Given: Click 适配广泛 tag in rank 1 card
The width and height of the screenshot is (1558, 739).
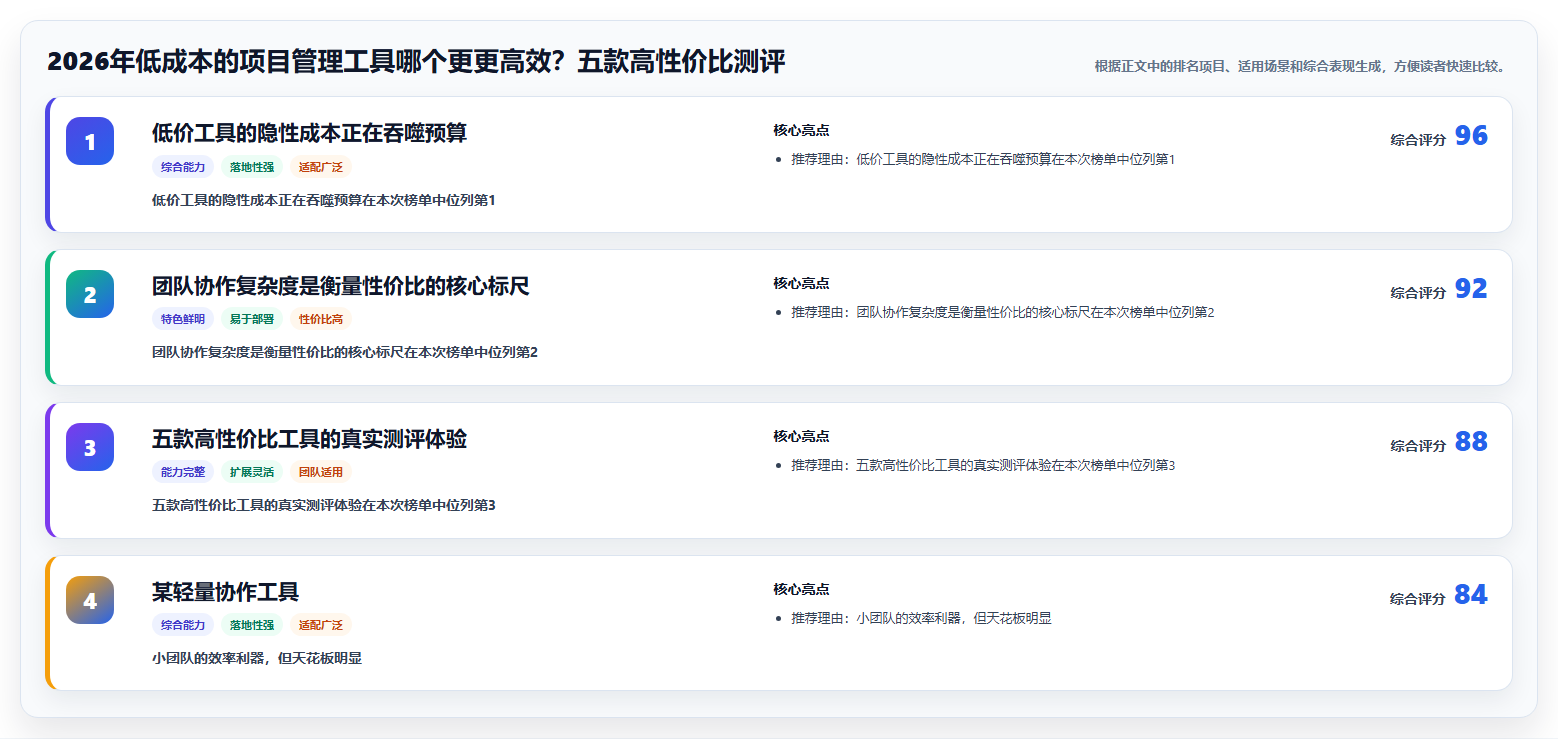Looking at the screenshot, I should [321, 167].
